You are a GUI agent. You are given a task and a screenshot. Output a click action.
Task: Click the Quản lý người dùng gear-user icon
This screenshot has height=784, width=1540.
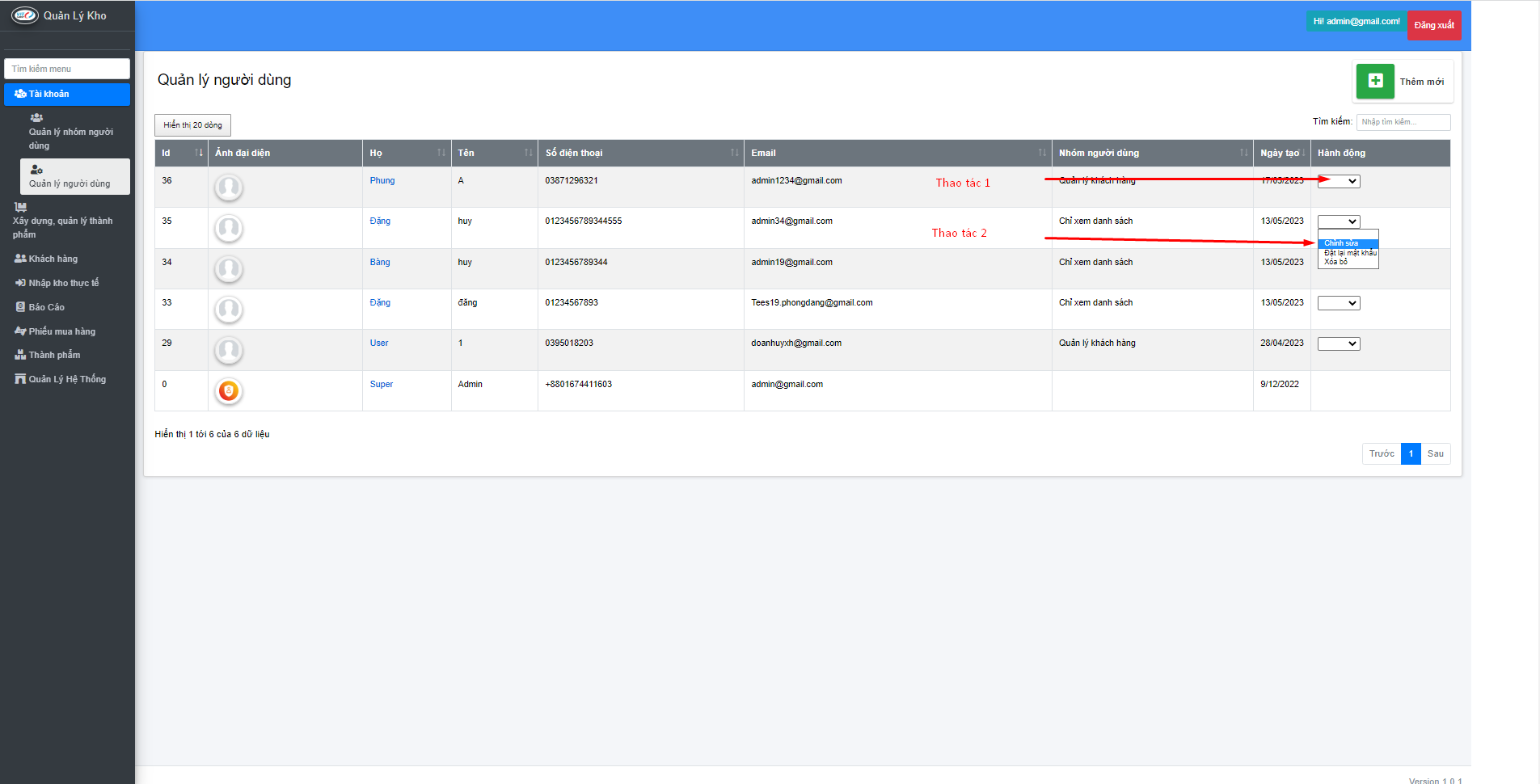(36, 170)
